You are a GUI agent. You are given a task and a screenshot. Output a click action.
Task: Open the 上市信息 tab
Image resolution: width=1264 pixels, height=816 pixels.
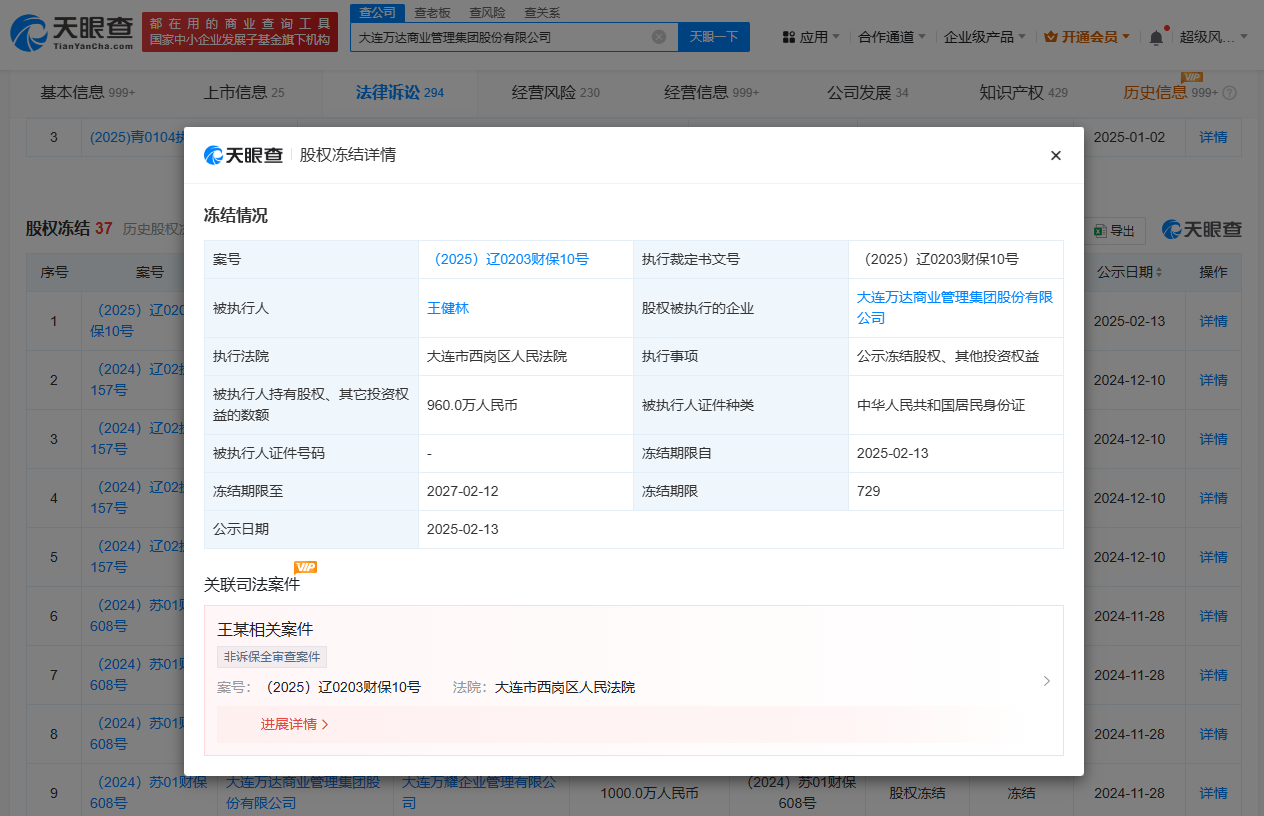point(244,93)
